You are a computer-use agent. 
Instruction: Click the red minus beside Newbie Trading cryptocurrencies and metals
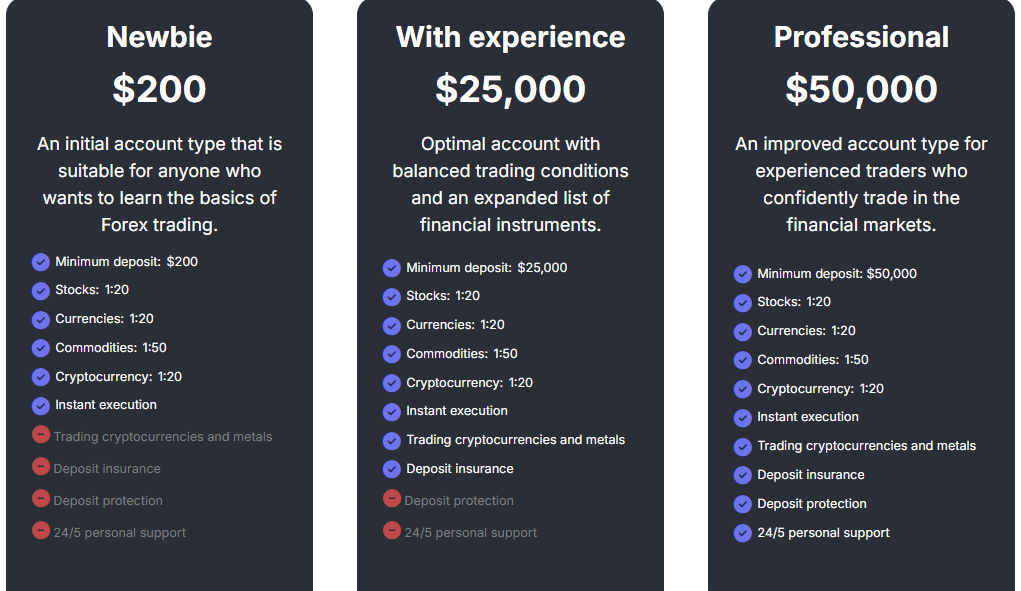(40, 434)
